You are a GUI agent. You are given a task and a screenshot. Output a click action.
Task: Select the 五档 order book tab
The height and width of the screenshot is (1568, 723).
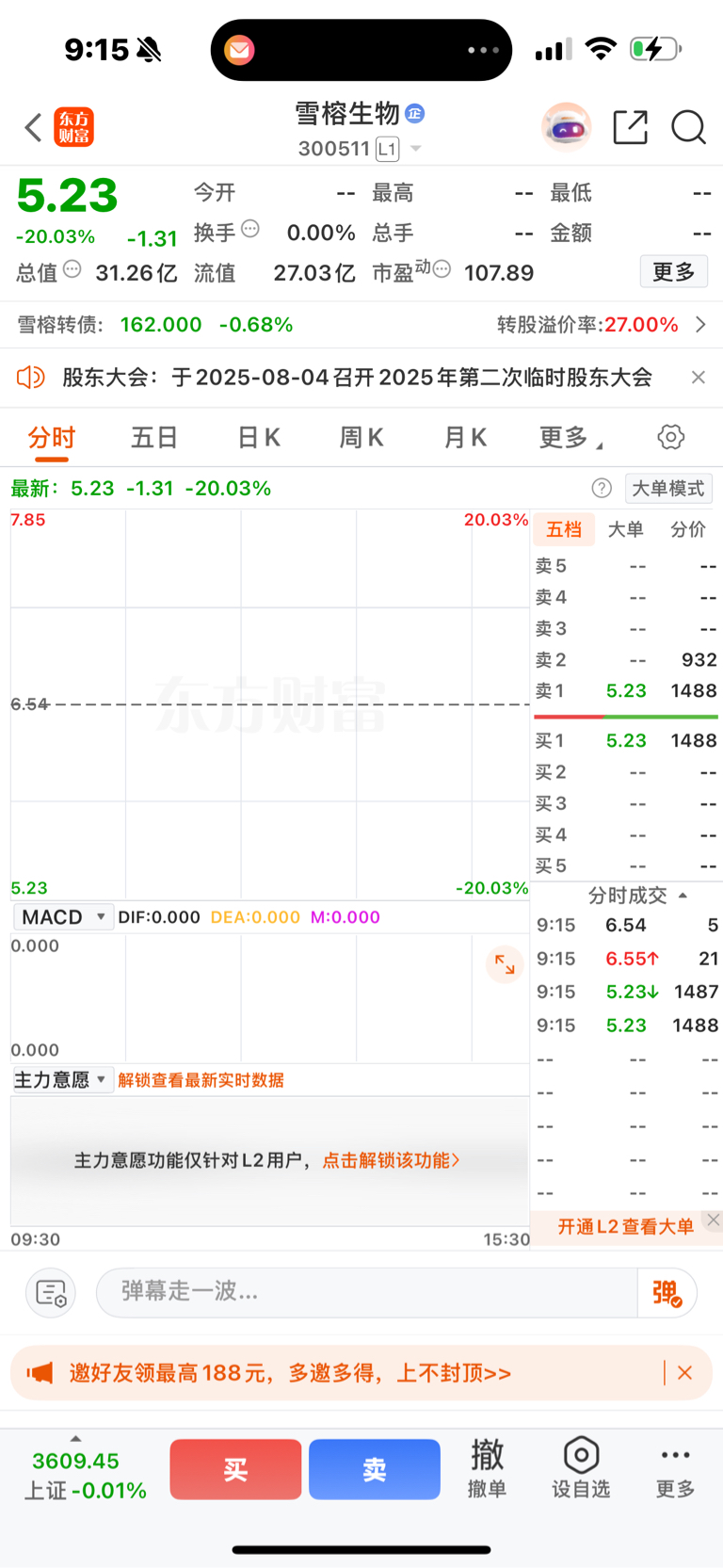[564, 529]
